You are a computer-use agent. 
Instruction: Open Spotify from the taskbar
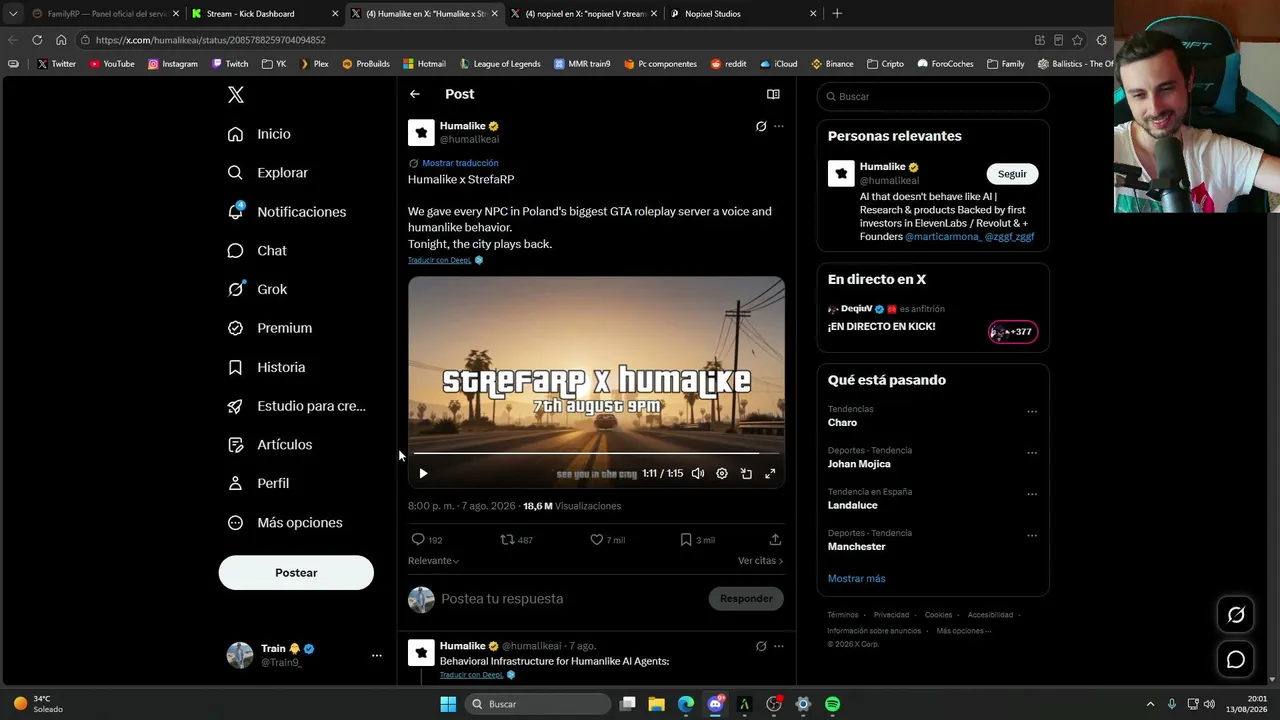pos(832,704)
